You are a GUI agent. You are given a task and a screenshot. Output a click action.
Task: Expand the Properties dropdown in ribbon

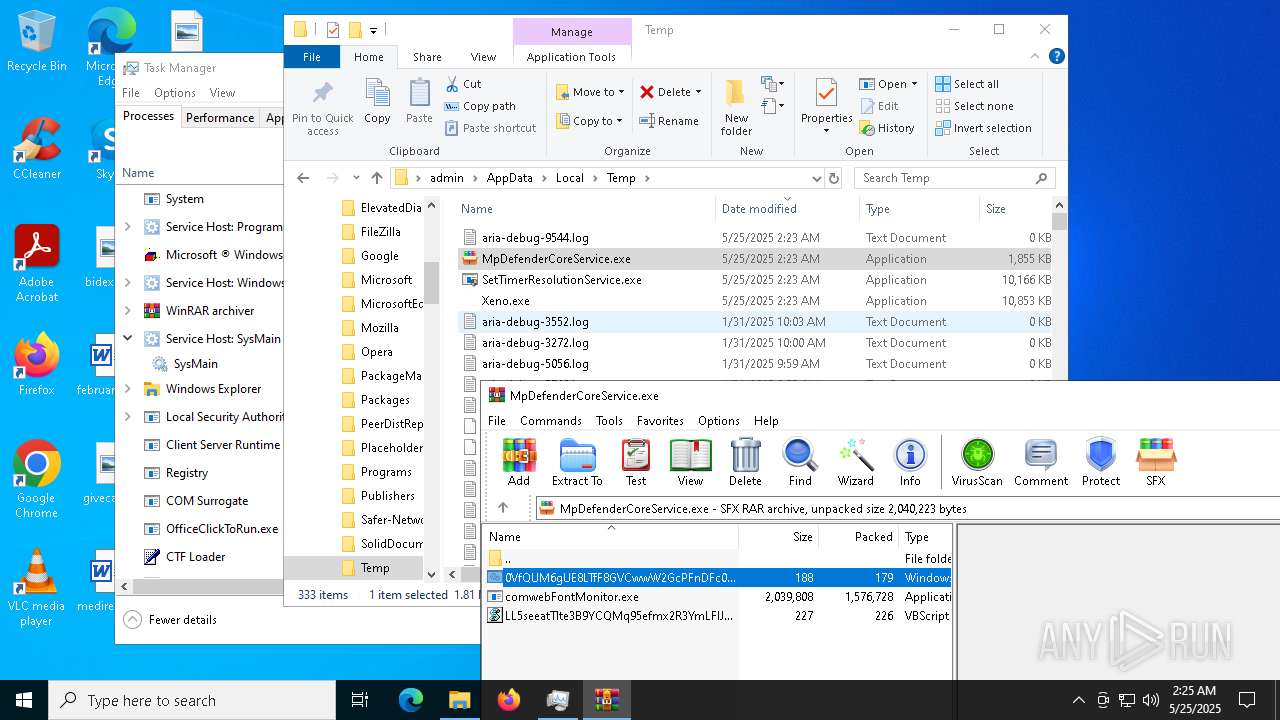[826, 131]
